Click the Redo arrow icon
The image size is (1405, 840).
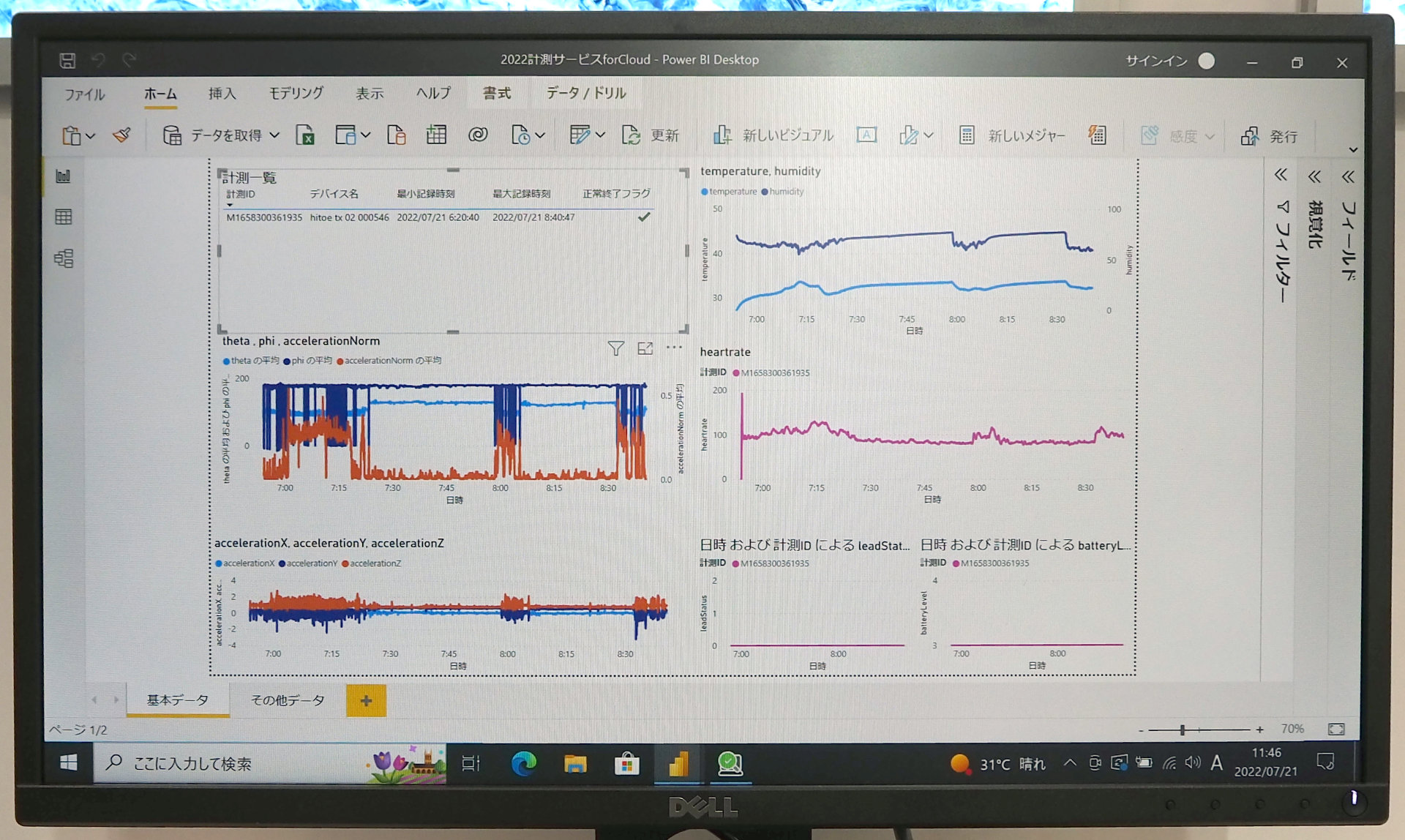pyautogui.click(x=130, y=60)
